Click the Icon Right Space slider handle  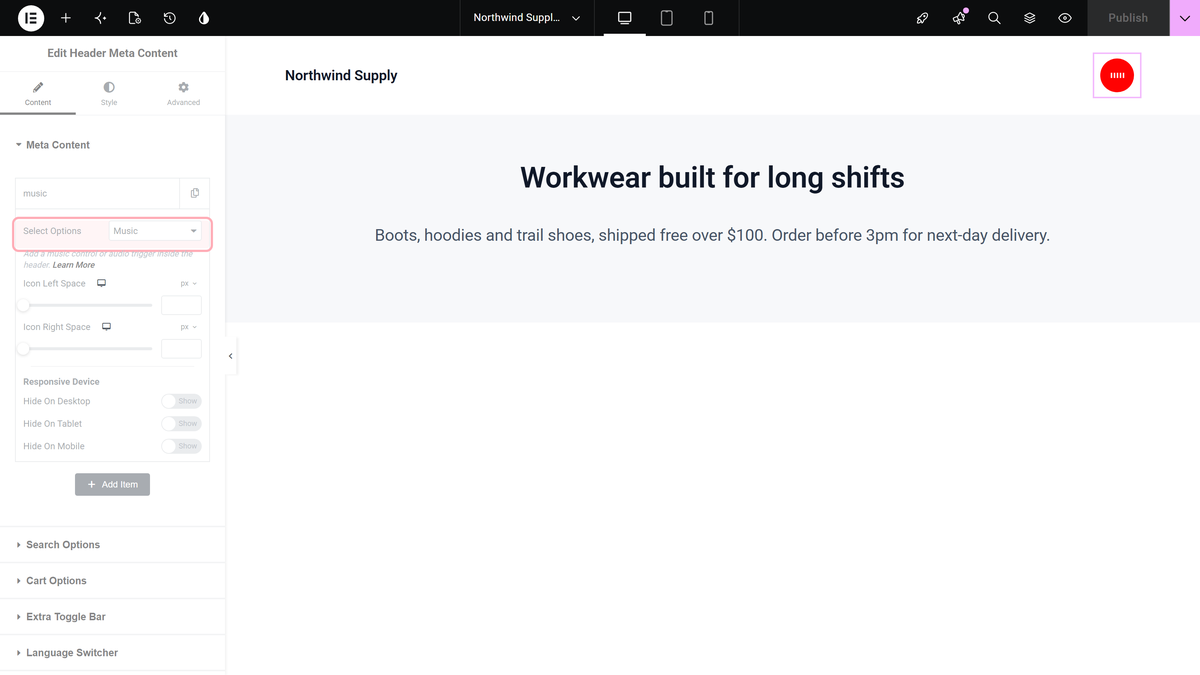tap(23, 349)
